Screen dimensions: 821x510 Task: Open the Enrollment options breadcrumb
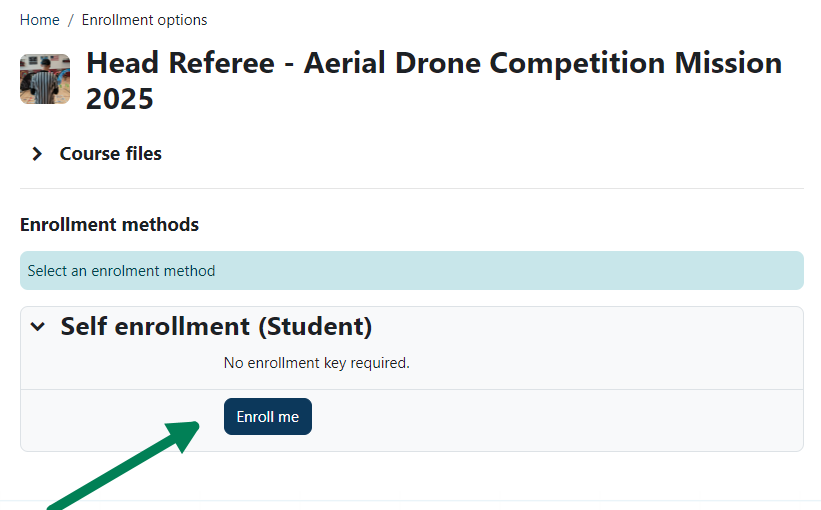tap(144, 20)
